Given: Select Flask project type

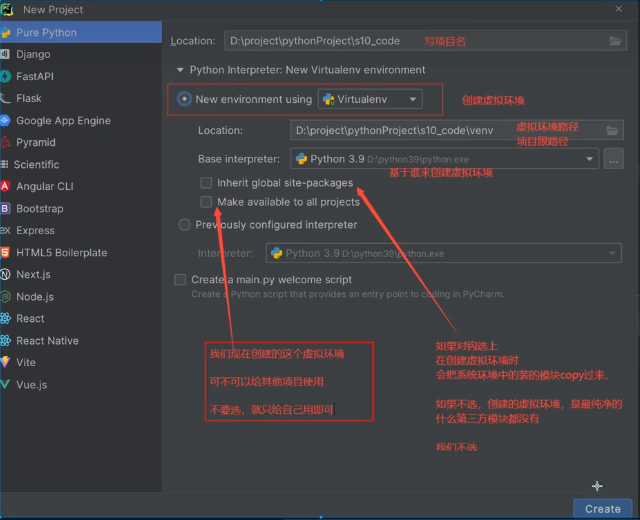Looking at the screenshot, I should [81, 98].
